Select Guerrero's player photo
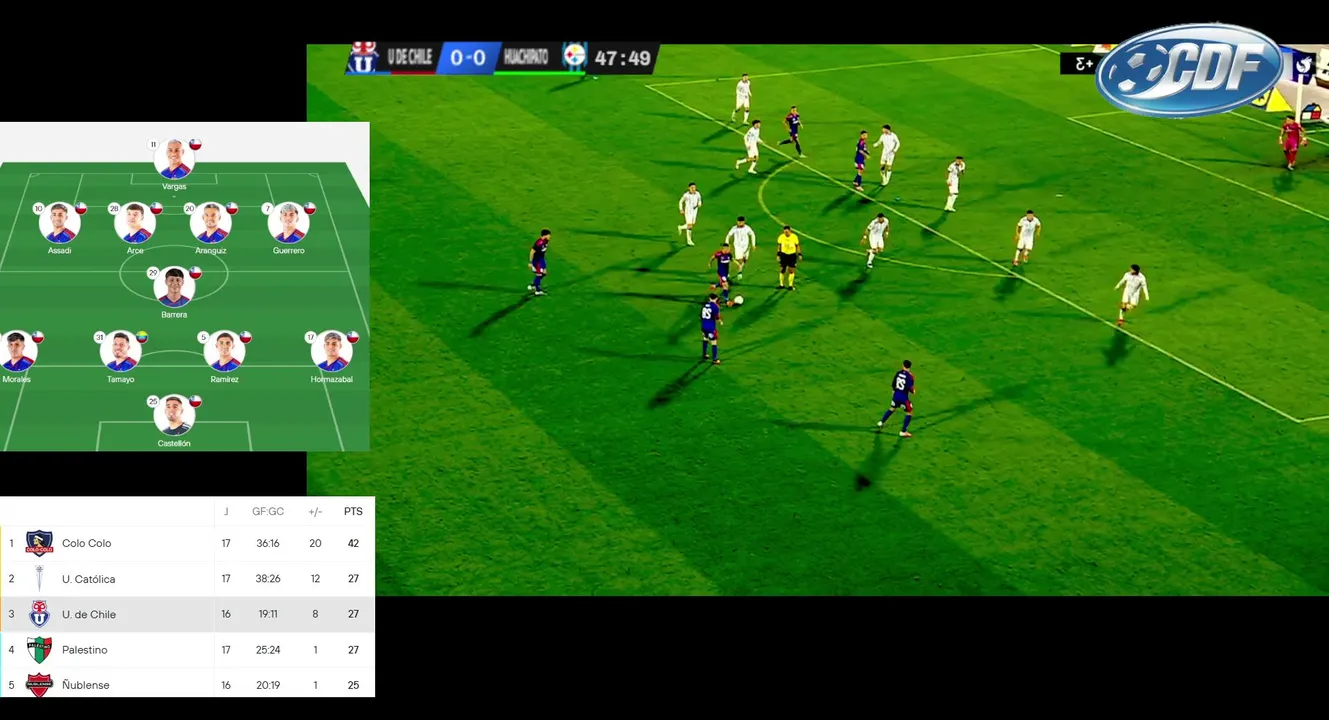Viewport: 1329px width, 720px height. [x=288, y=224]
